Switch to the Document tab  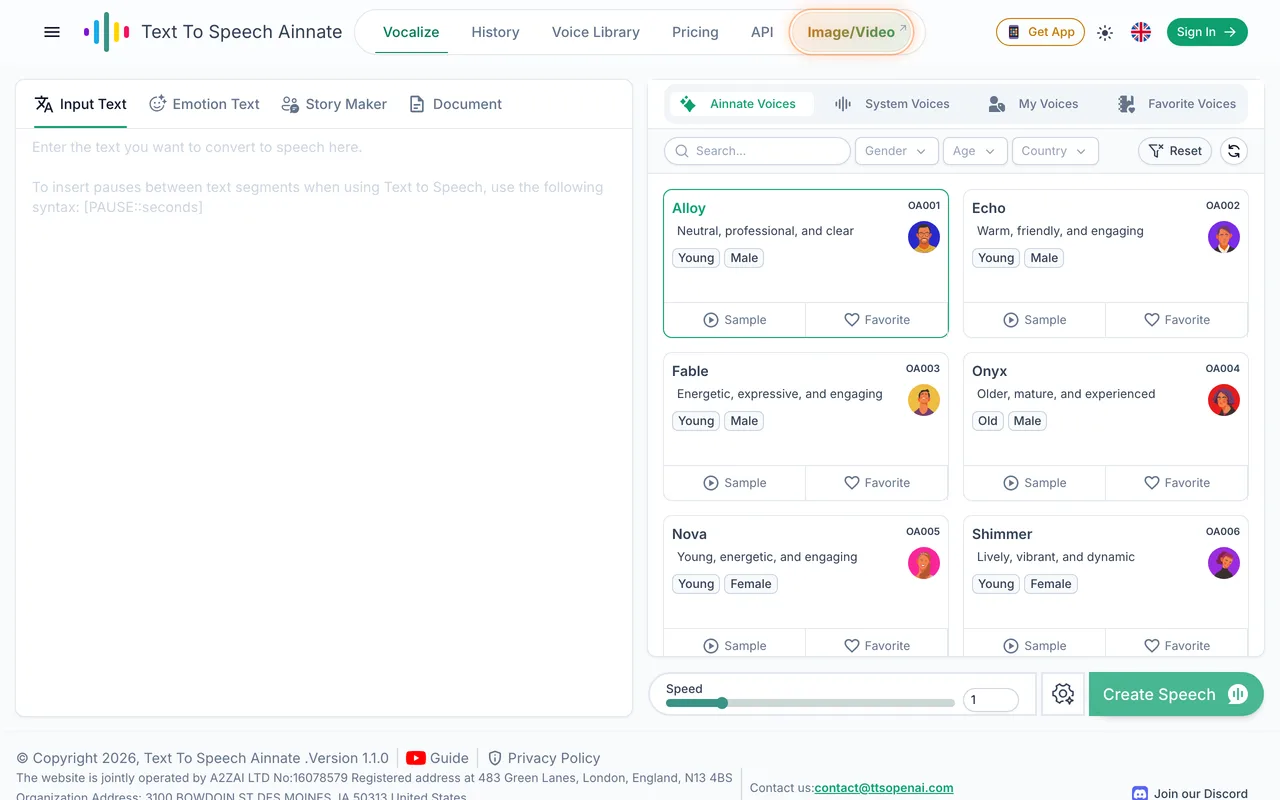tap(455, 104)
